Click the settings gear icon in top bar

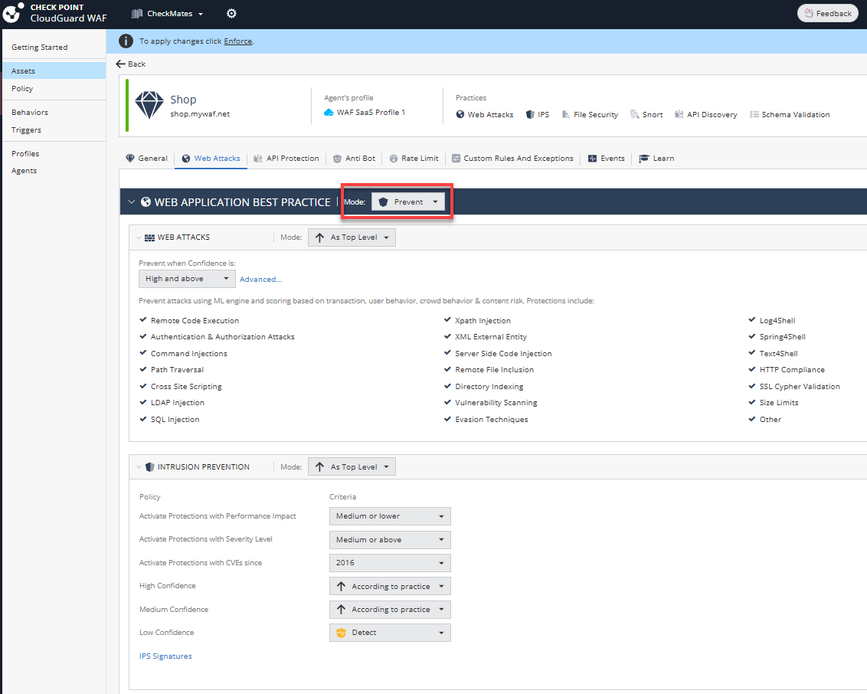[231, 14]
